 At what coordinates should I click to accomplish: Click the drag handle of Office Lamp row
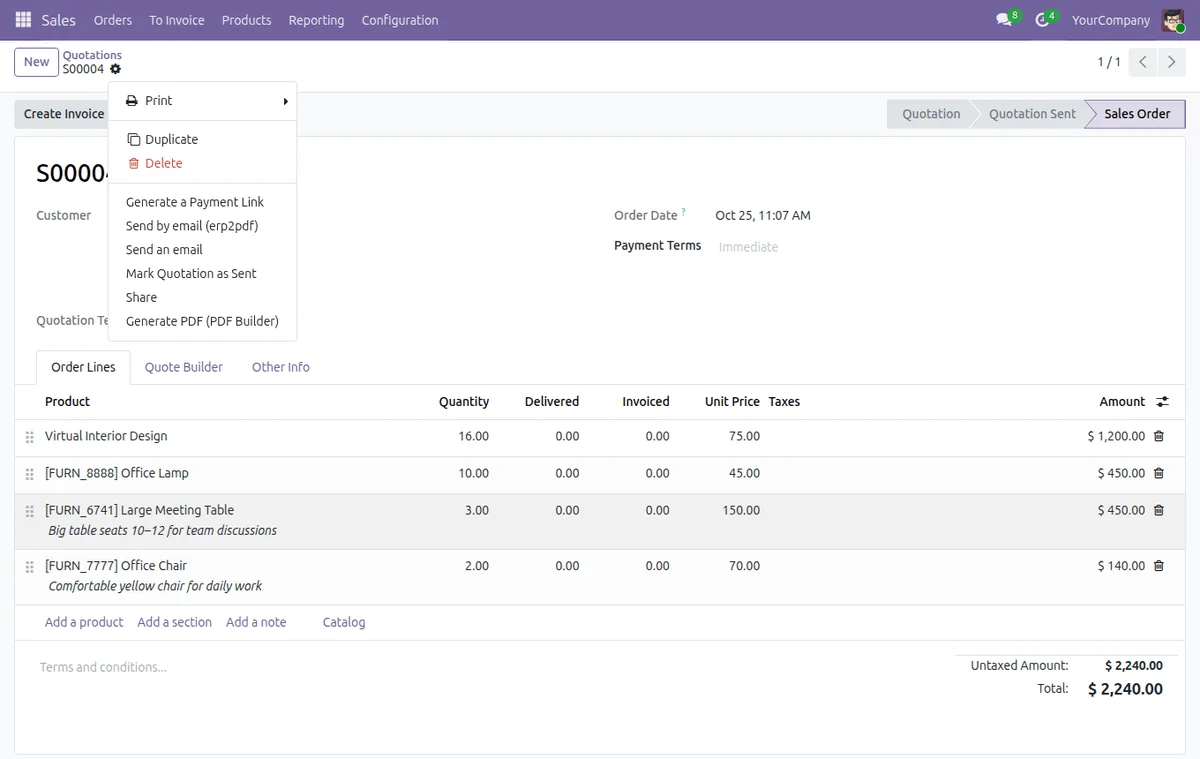(29, 474)
